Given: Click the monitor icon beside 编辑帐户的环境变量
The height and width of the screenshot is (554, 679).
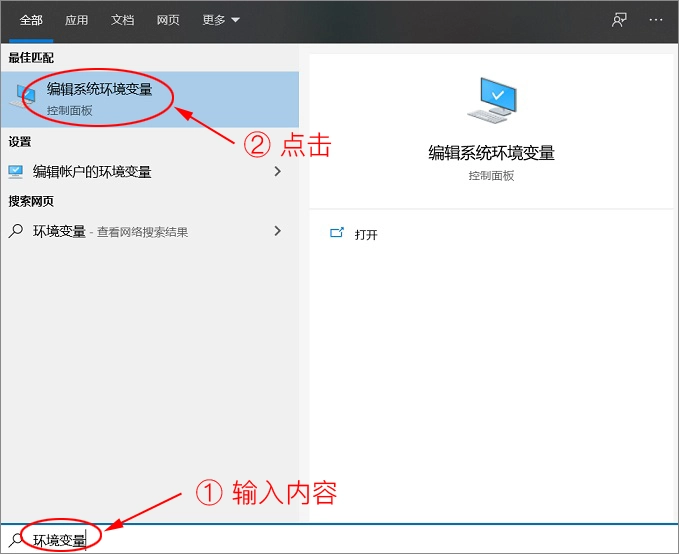Looking at the screenshot, I should point(16,172).
